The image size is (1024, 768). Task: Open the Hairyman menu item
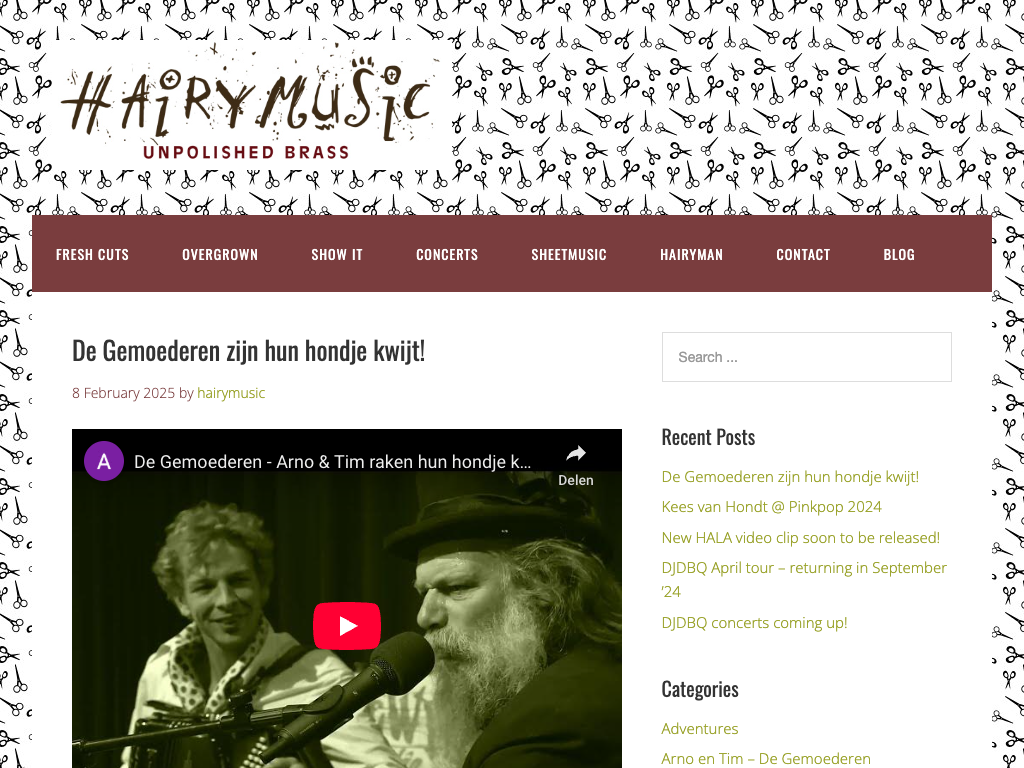click(x=692, y=255)
